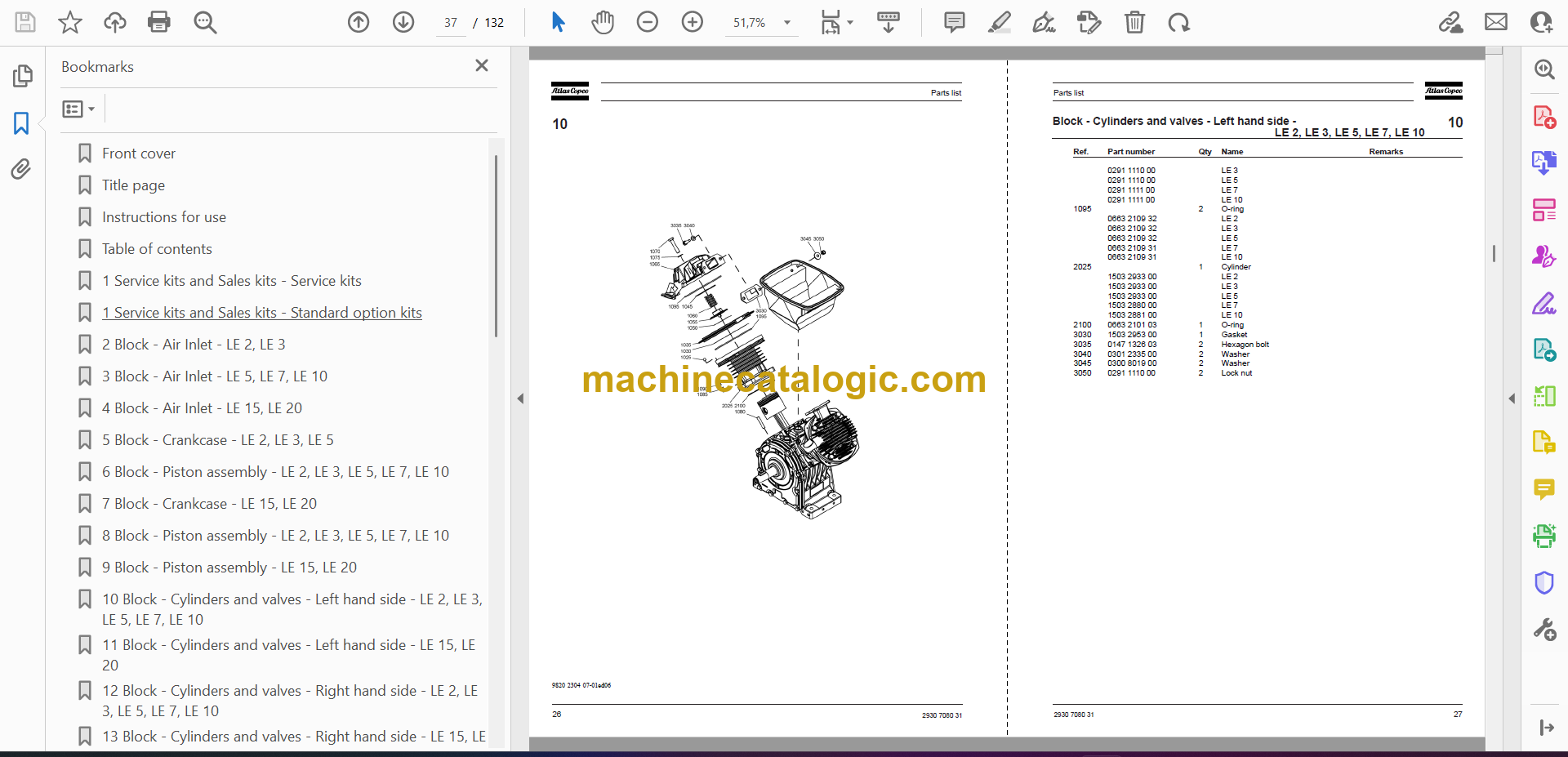Open zoom level dropdown

(x=787, y=23)
